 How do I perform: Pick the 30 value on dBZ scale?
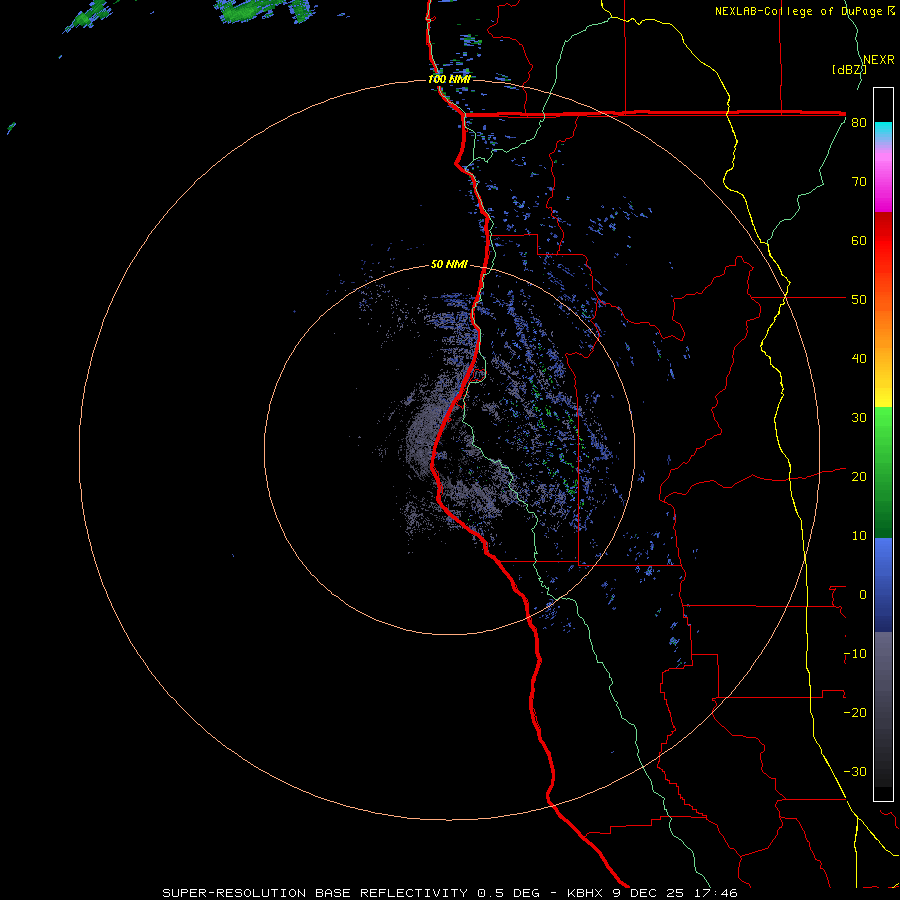coord(859,418)
